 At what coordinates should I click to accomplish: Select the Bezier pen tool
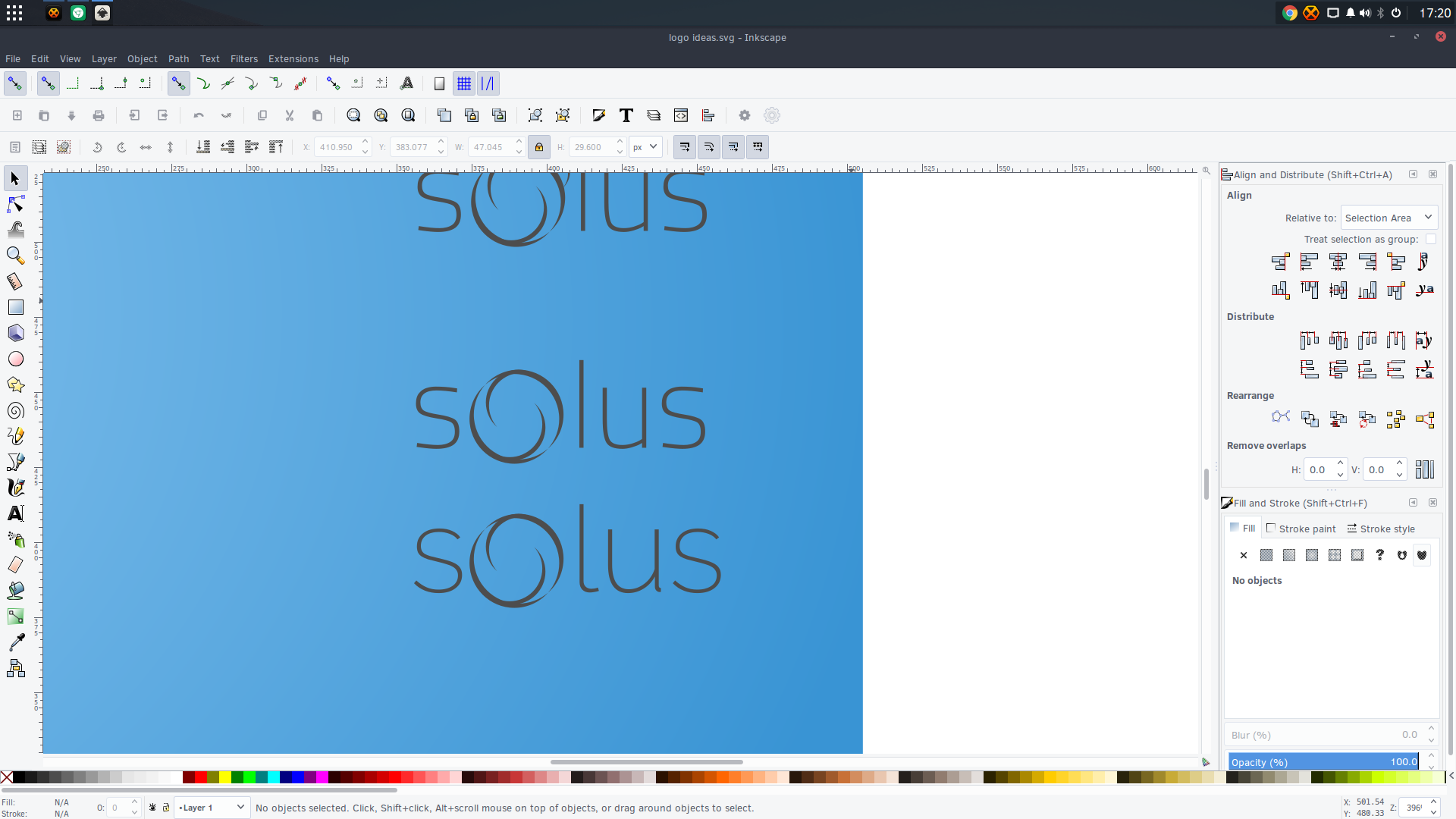click(15, 462)
